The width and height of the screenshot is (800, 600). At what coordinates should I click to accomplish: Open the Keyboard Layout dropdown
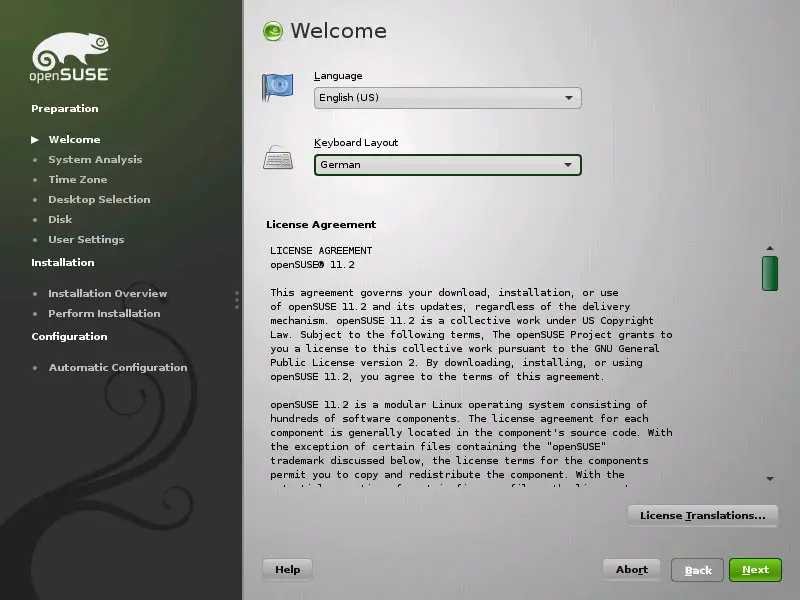click(x=447, y=165)
